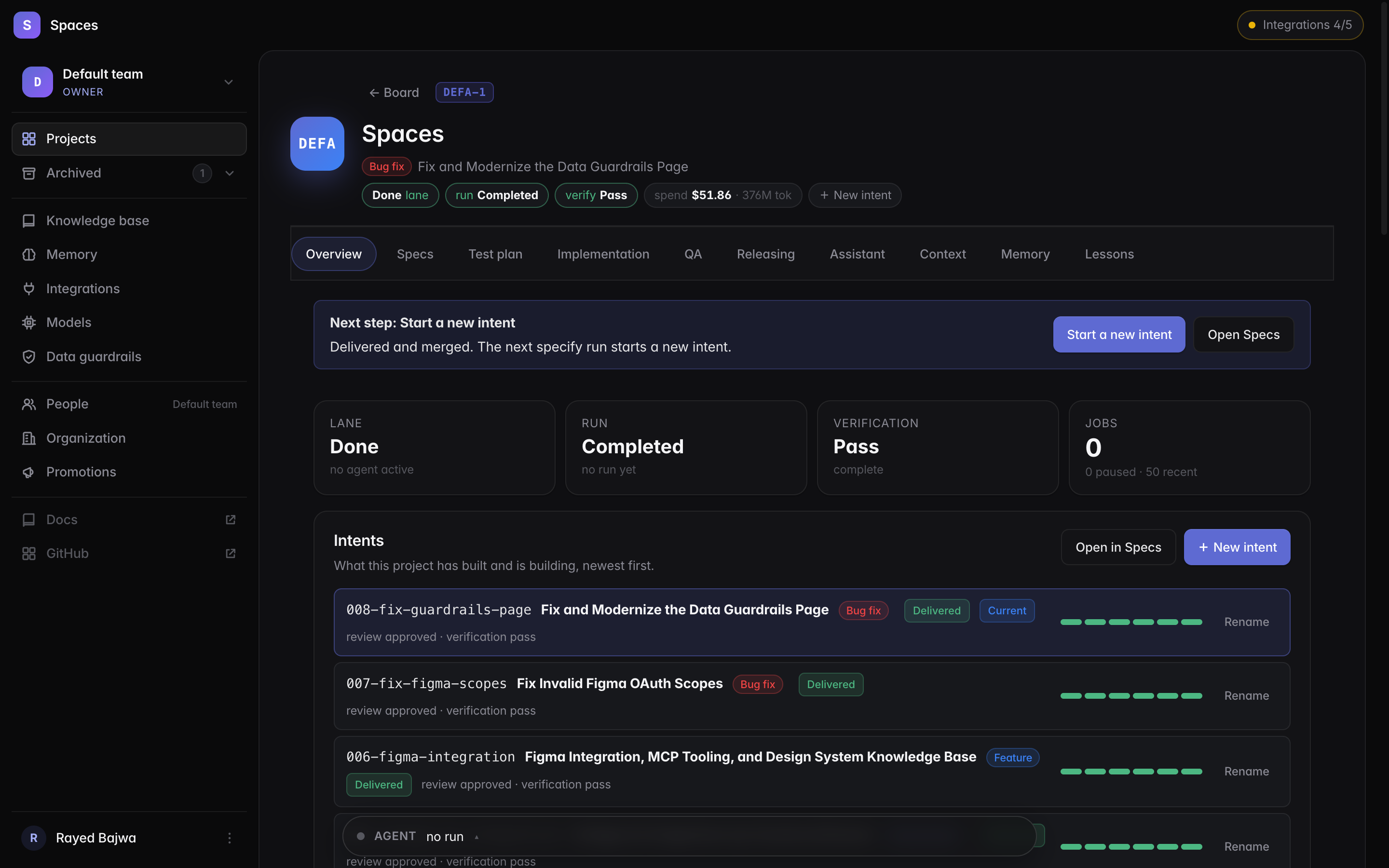Open the user menu three-dots icon
1389x868 pixels.
click(229, 838)
